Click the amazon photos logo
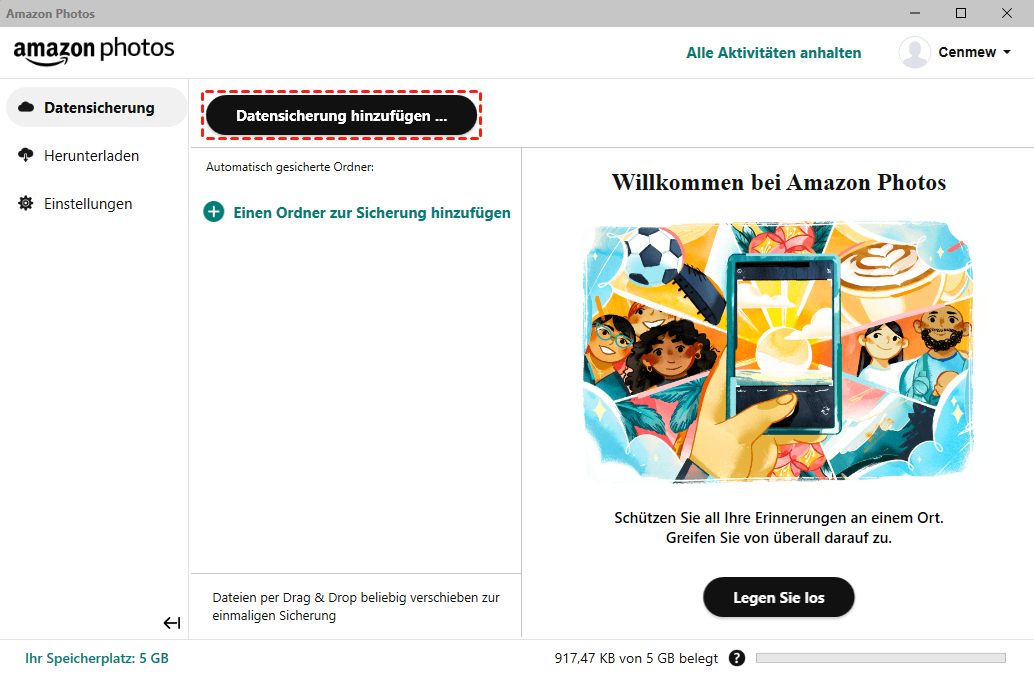The height and width of the screenshot is (674, 1034). [94, 51]
